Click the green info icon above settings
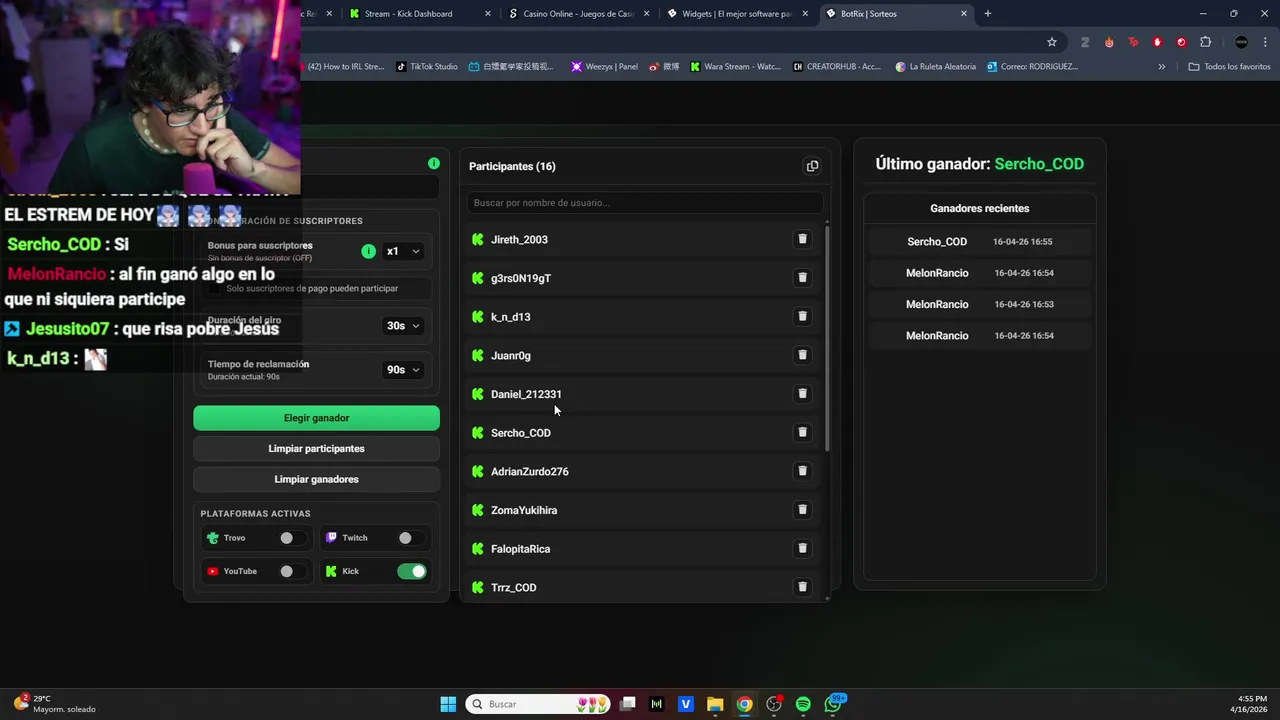 (x=434, y=163)
